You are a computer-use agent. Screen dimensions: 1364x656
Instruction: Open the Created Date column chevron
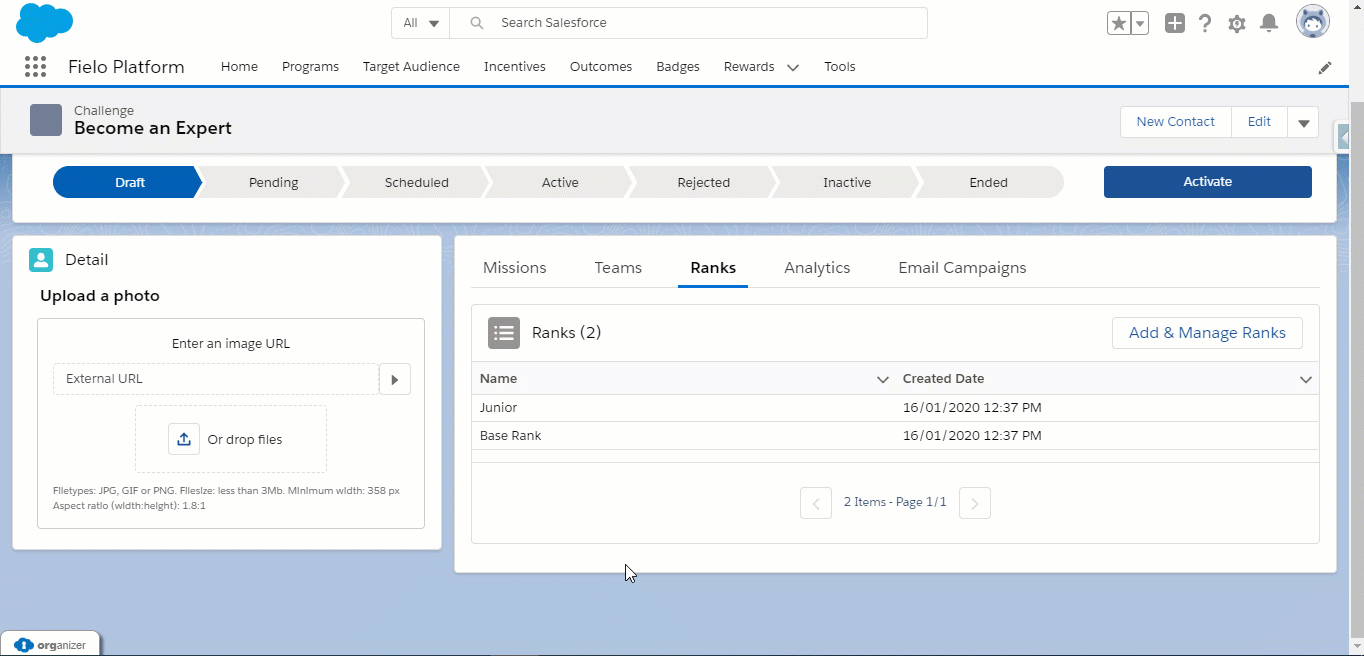pyautogui.click(x=1306, y=379)
